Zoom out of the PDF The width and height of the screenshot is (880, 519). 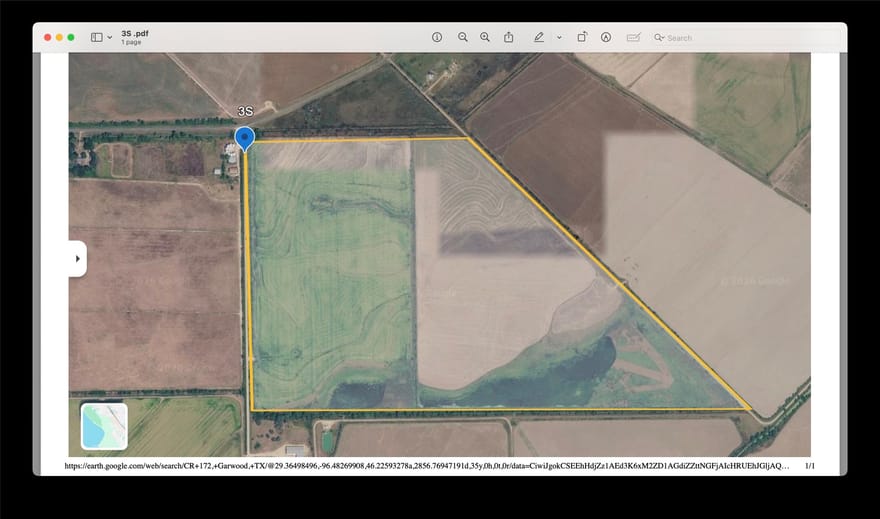462,37
